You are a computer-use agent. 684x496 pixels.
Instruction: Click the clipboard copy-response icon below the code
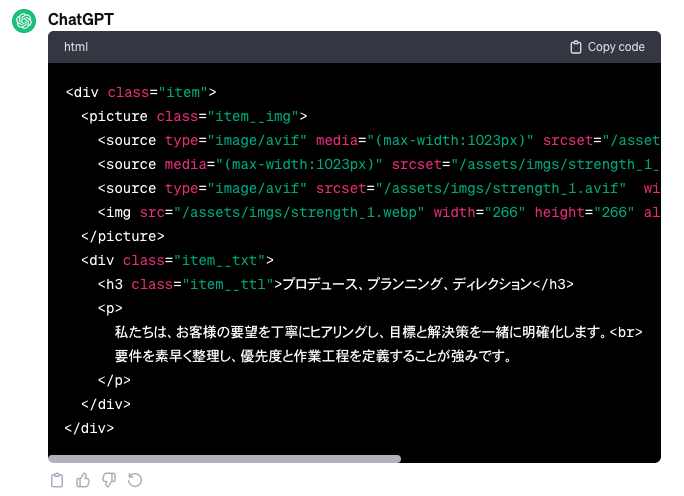click(57, 480)
